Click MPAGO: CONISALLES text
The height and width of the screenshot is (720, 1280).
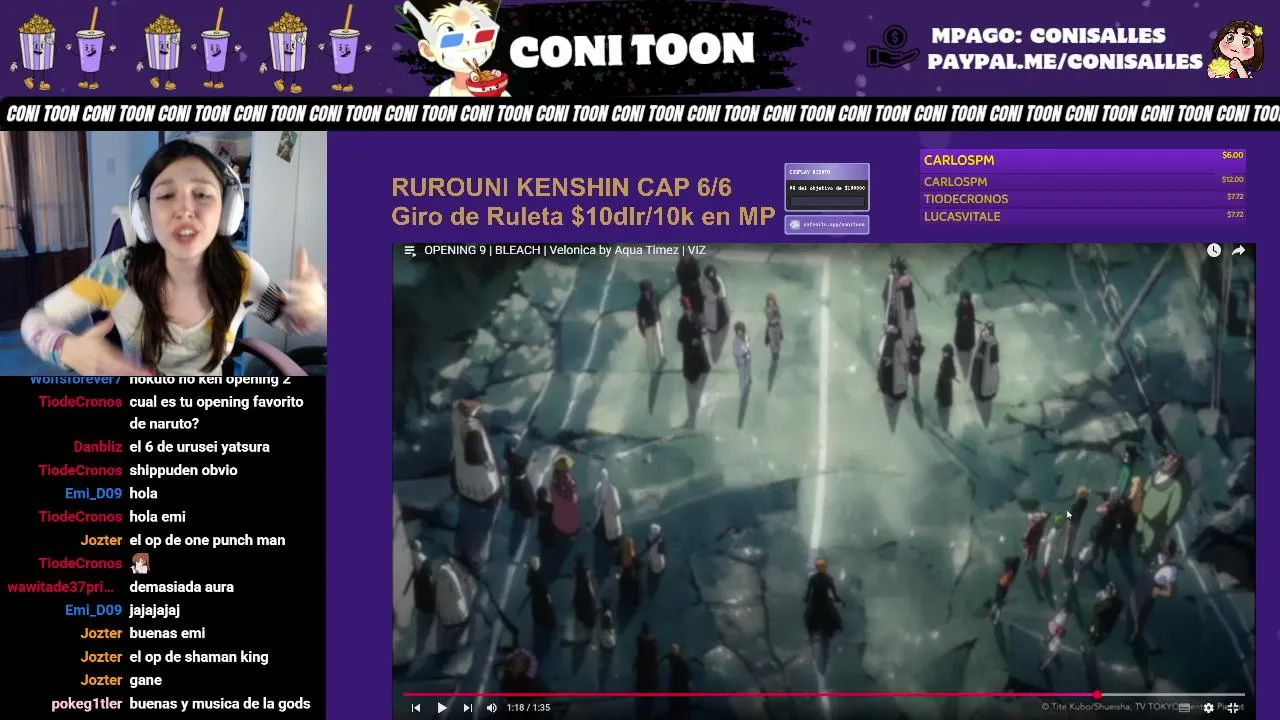click(x=1048, y=36)
